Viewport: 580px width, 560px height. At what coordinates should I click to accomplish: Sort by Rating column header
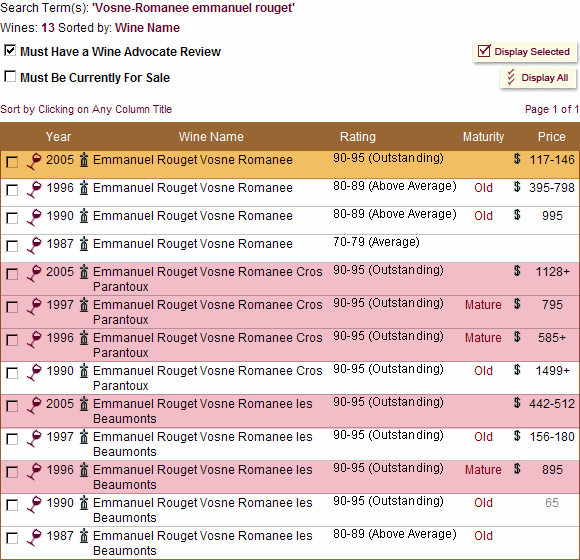coord(358,137)
